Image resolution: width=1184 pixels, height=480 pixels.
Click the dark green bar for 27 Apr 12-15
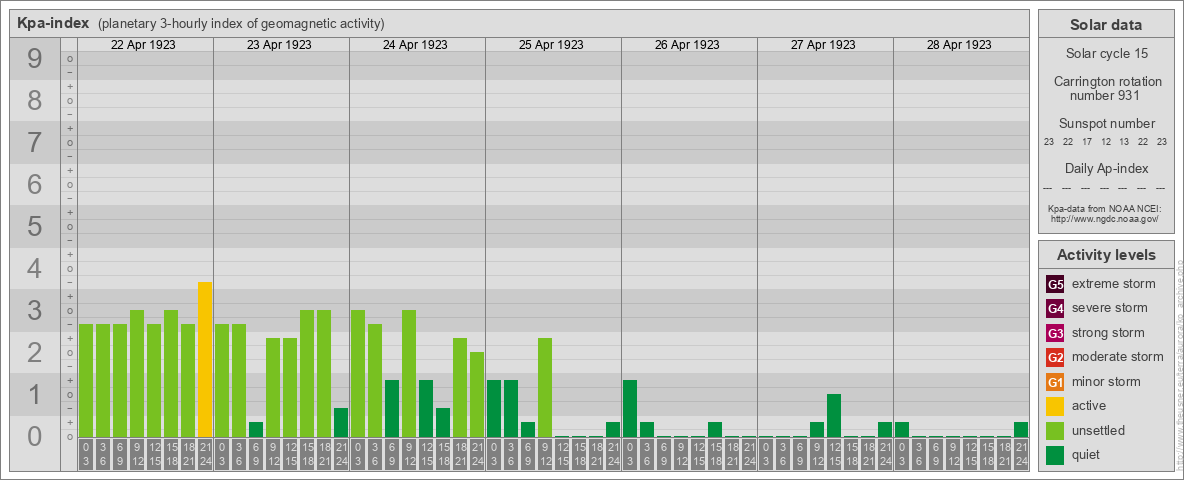tap(834, 416)
